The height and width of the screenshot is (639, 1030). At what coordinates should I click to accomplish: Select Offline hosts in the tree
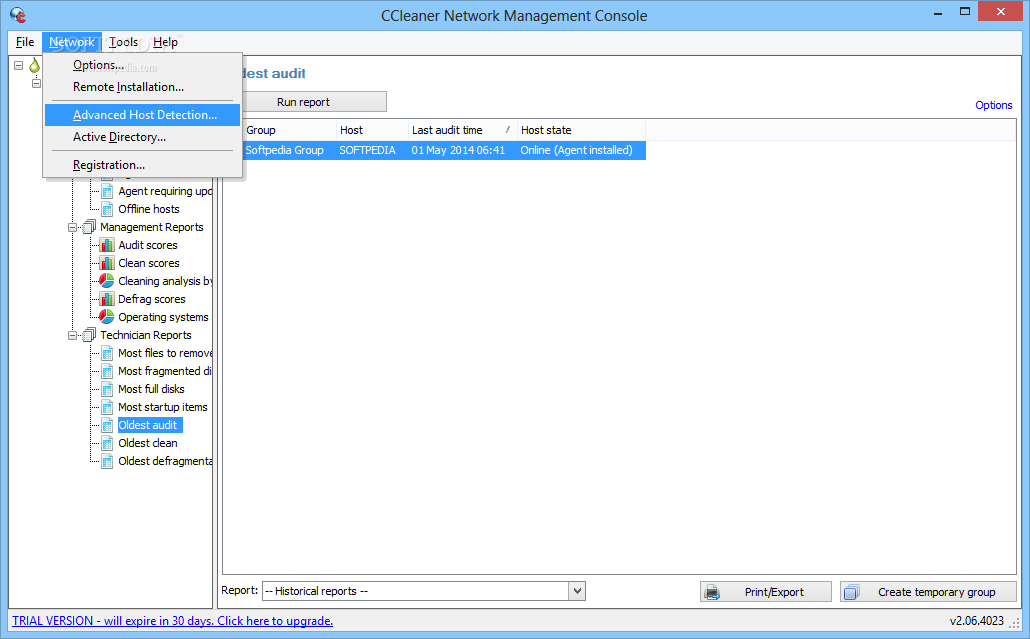[148, 209]
